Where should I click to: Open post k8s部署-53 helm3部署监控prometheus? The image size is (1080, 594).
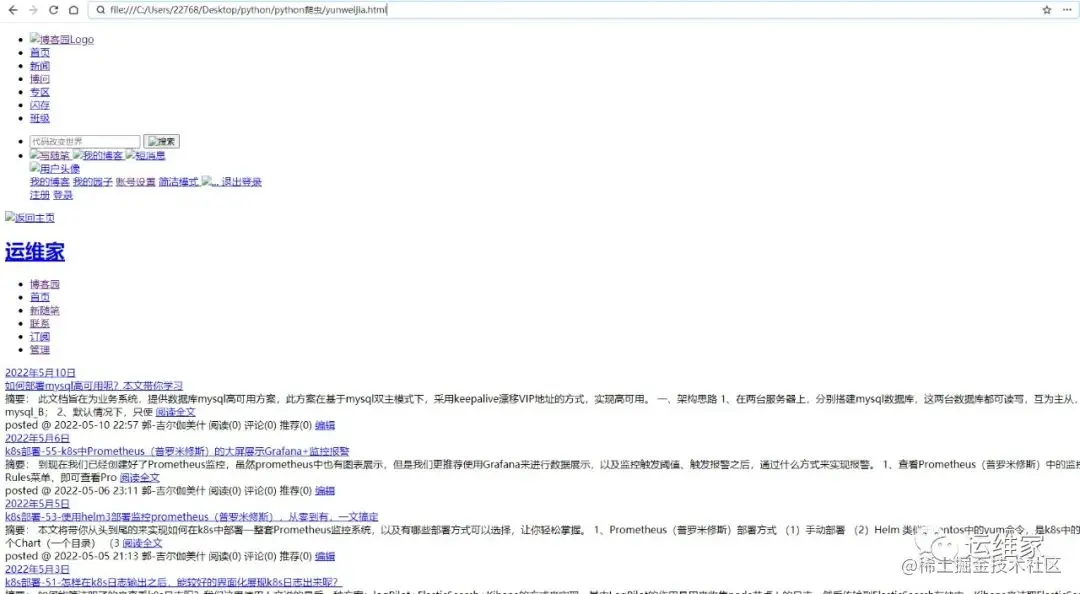(191, 517)
